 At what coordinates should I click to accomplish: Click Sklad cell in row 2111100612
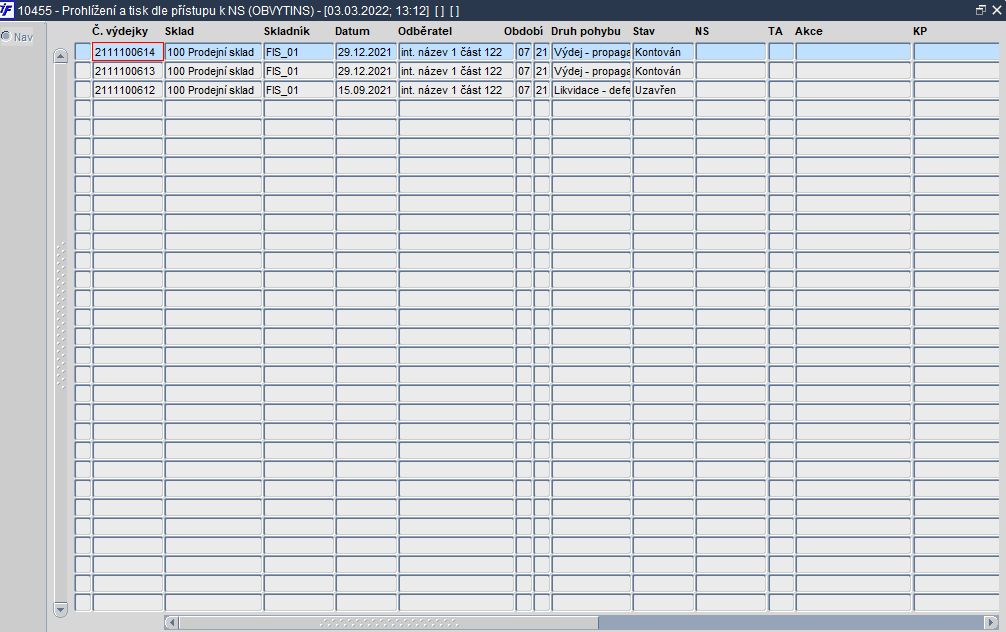pyautogui.click(x=213, y=90)
